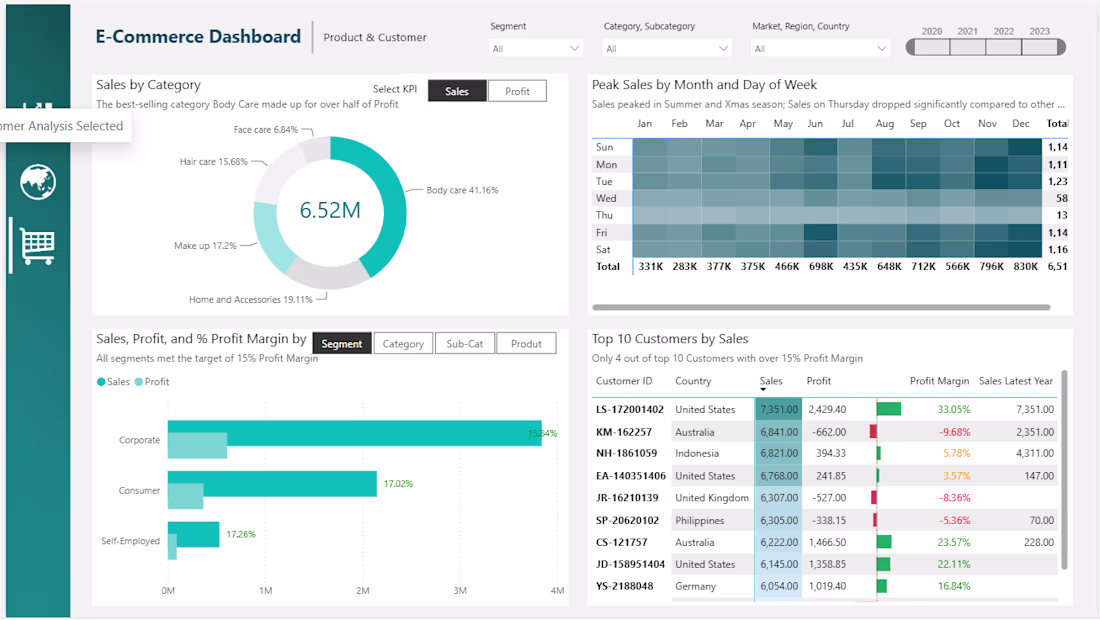Select customer SP-20620102 row
The image size is (1100, 620).
pyautogui.click(x=825, y=520)
